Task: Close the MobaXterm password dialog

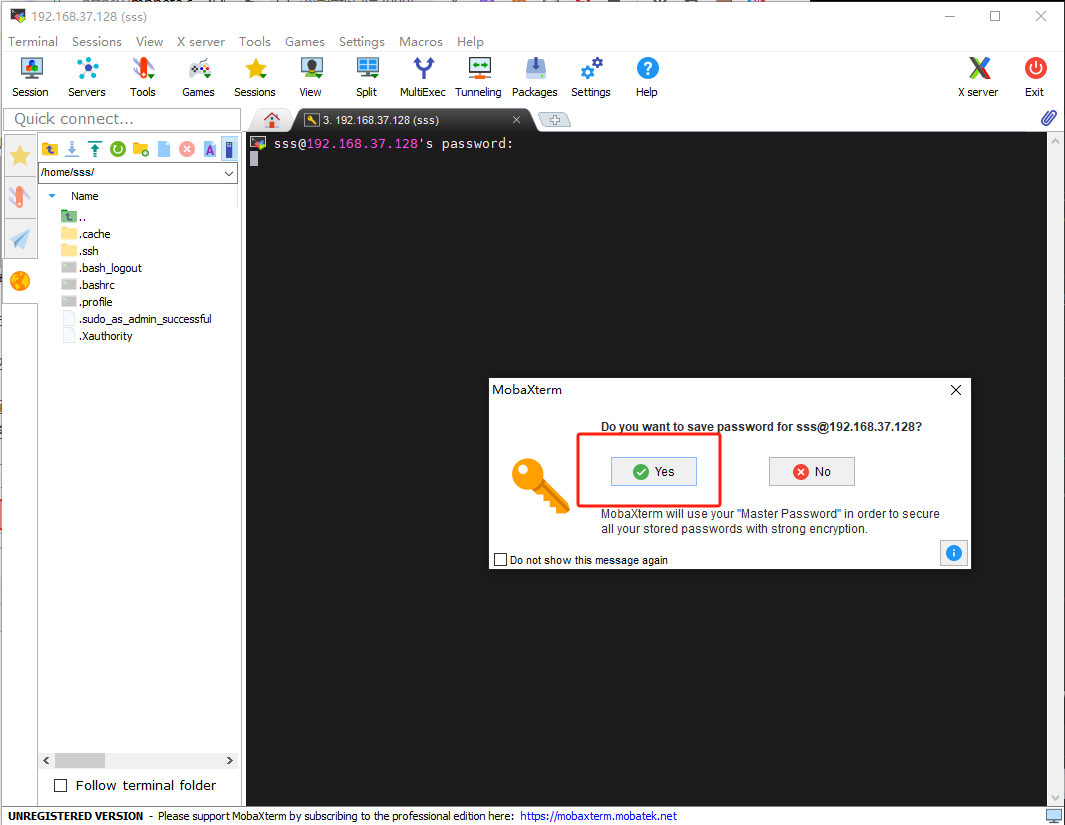Action: [x=956, y=390]
